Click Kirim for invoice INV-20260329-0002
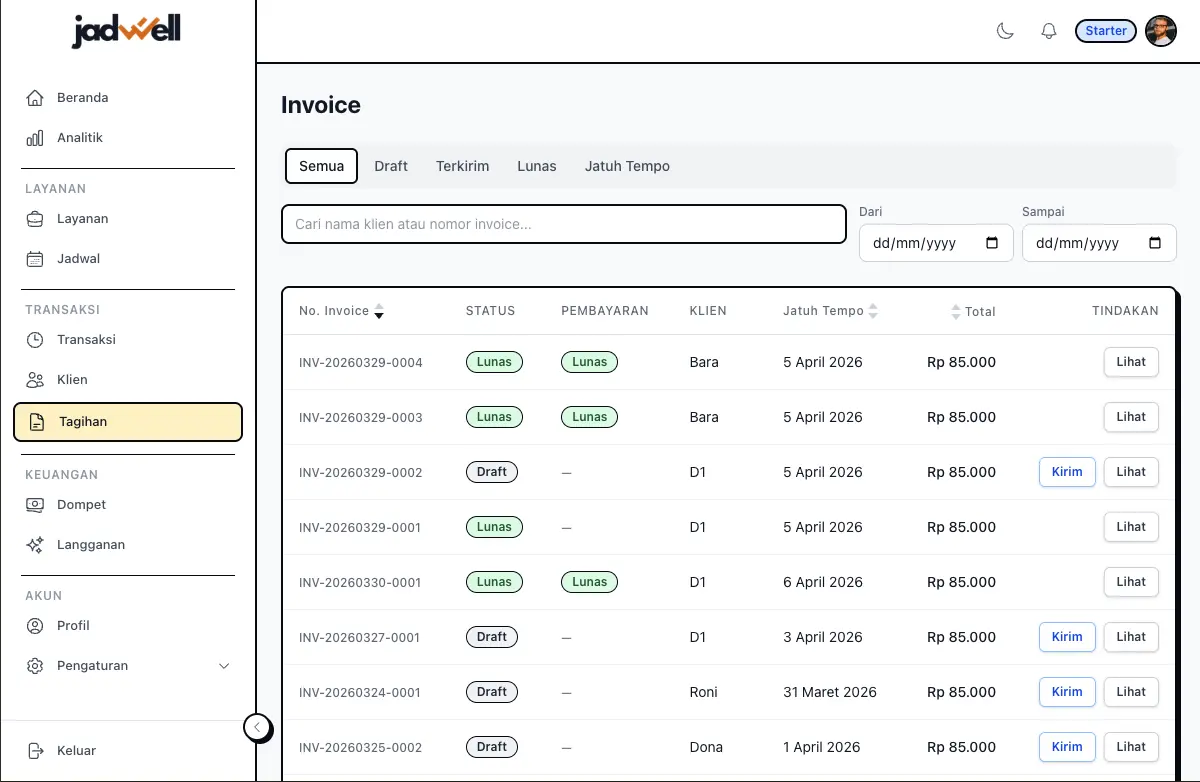This screenshot has width=1200, height=782. tap(1067, 471)
